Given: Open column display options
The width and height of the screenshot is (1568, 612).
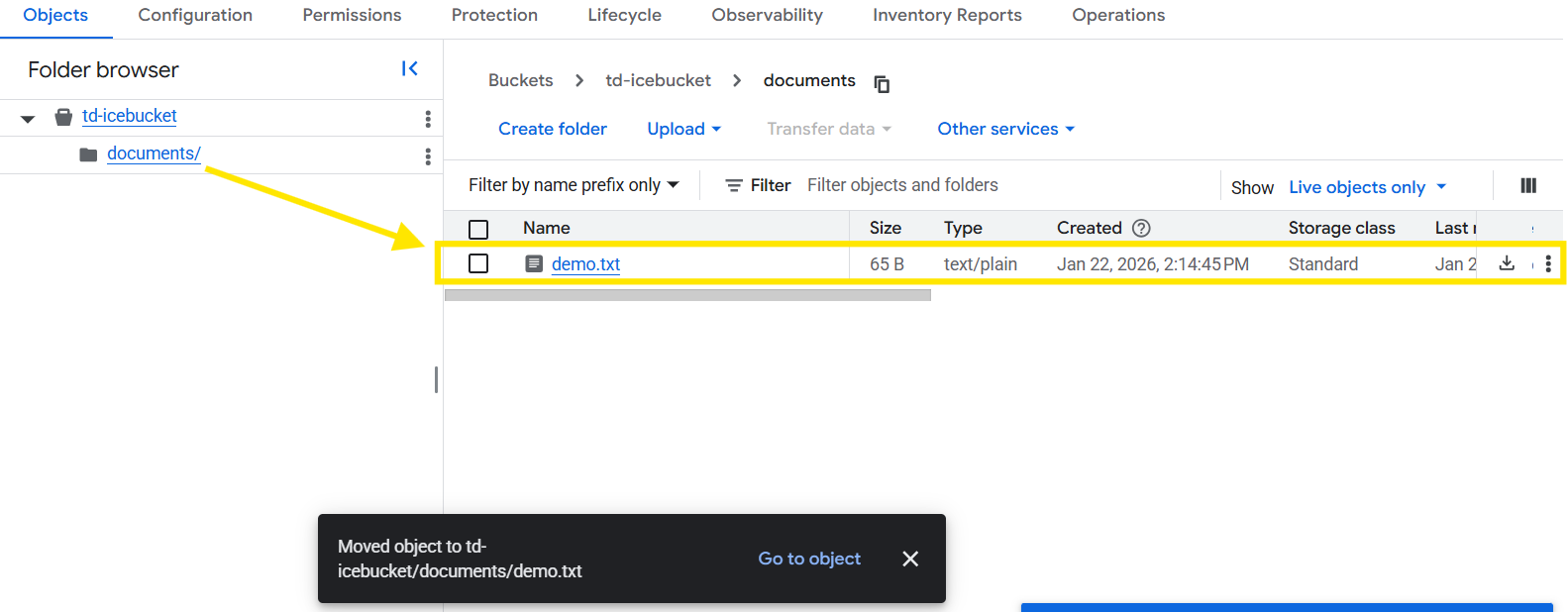Looking at the screenshot, I should tap(1528, 186).
